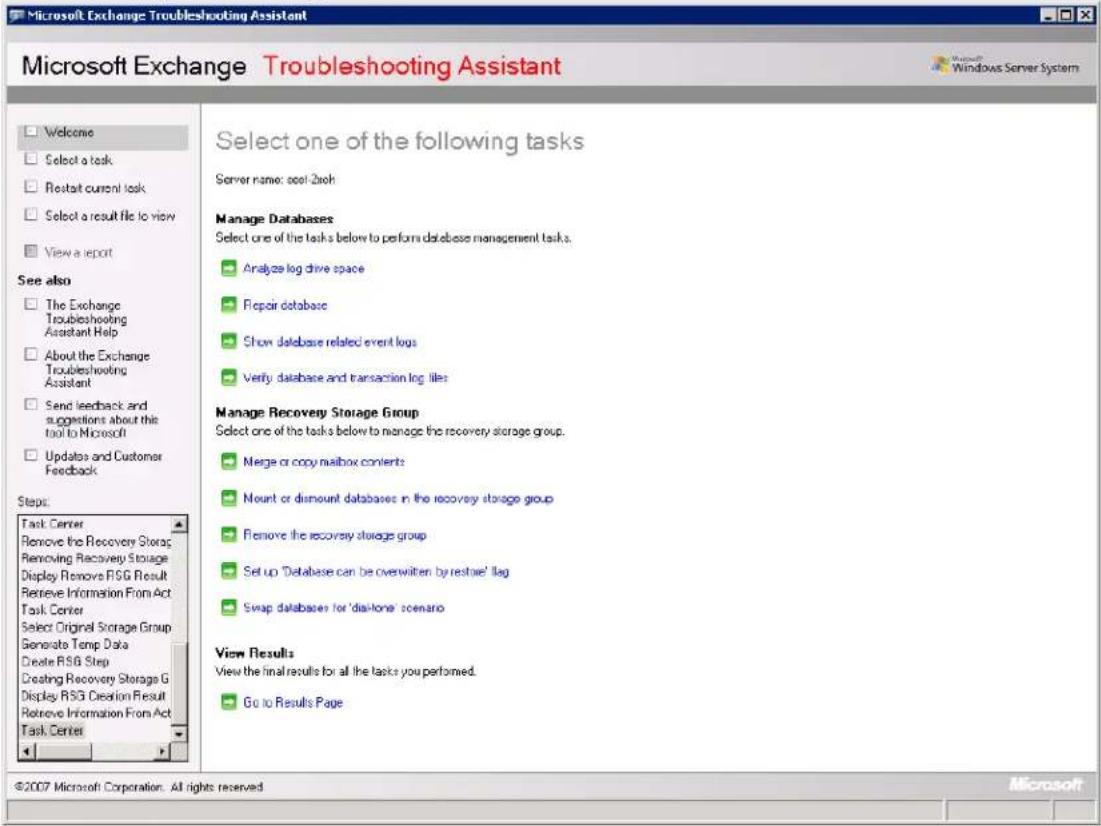The width and height of the screenshot is (1101, 826).
Task: Click icon beside Send feedback and suggestions
Action: 30,405
